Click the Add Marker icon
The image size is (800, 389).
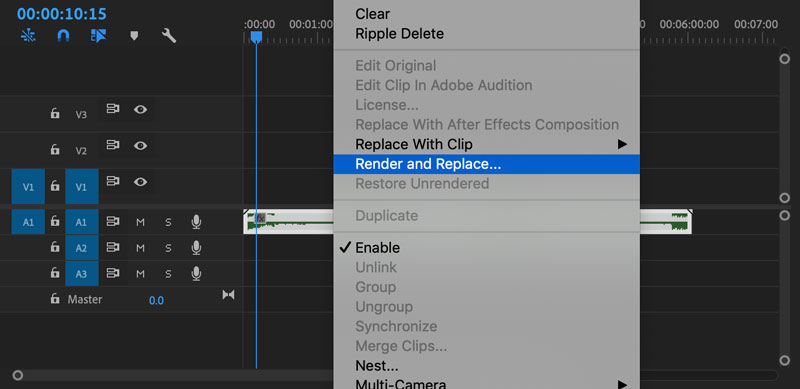click(x=134, y=36)
